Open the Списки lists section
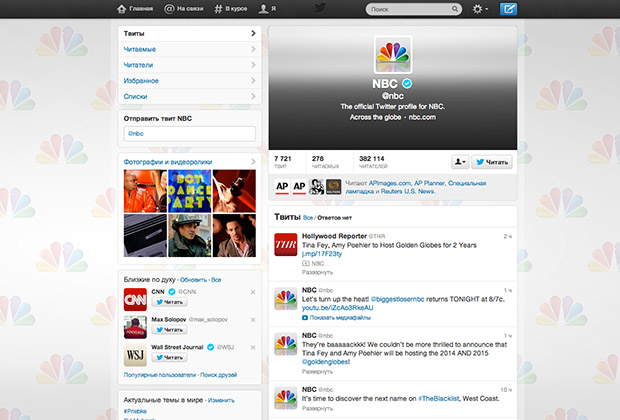This screenshot has width=620, height=420. coord(189,96)
